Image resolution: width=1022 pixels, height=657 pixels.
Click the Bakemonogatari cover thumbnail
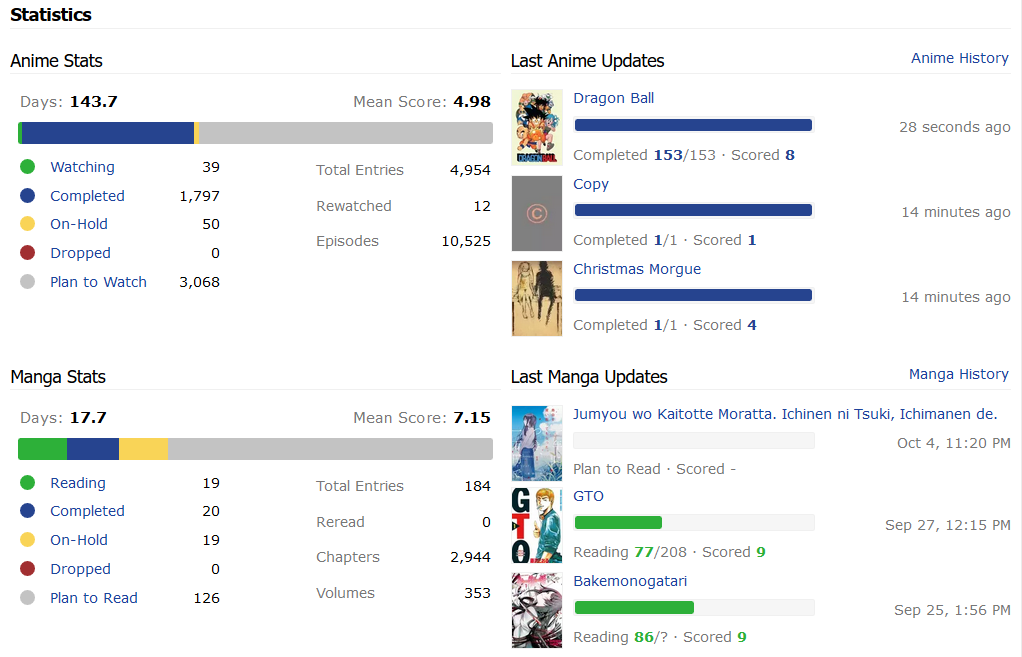(537, 610)
